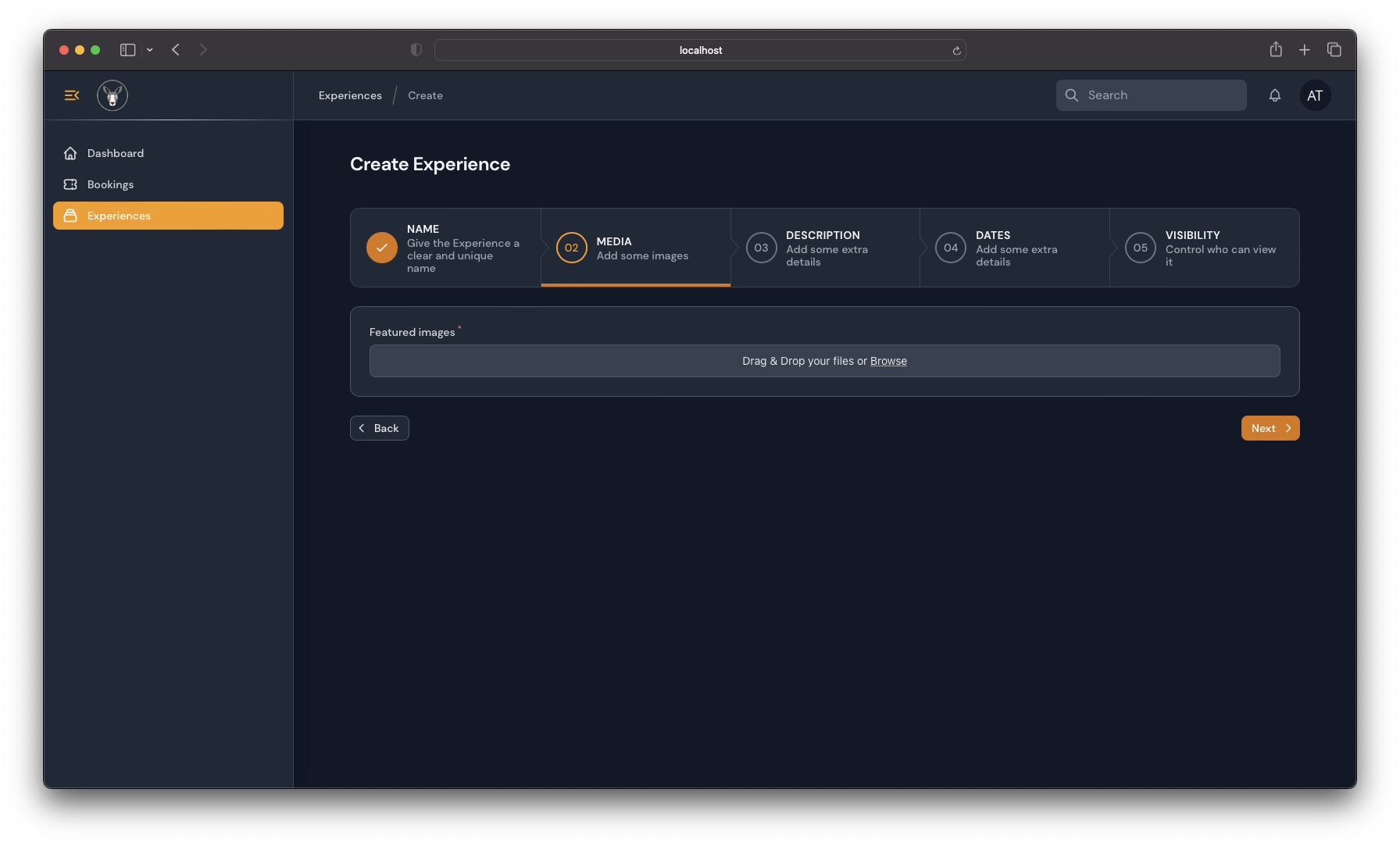Viewport: 1400px width, 846px height.
Task: Jump to the 05 Visibility step
Action: pos(1204,248)
